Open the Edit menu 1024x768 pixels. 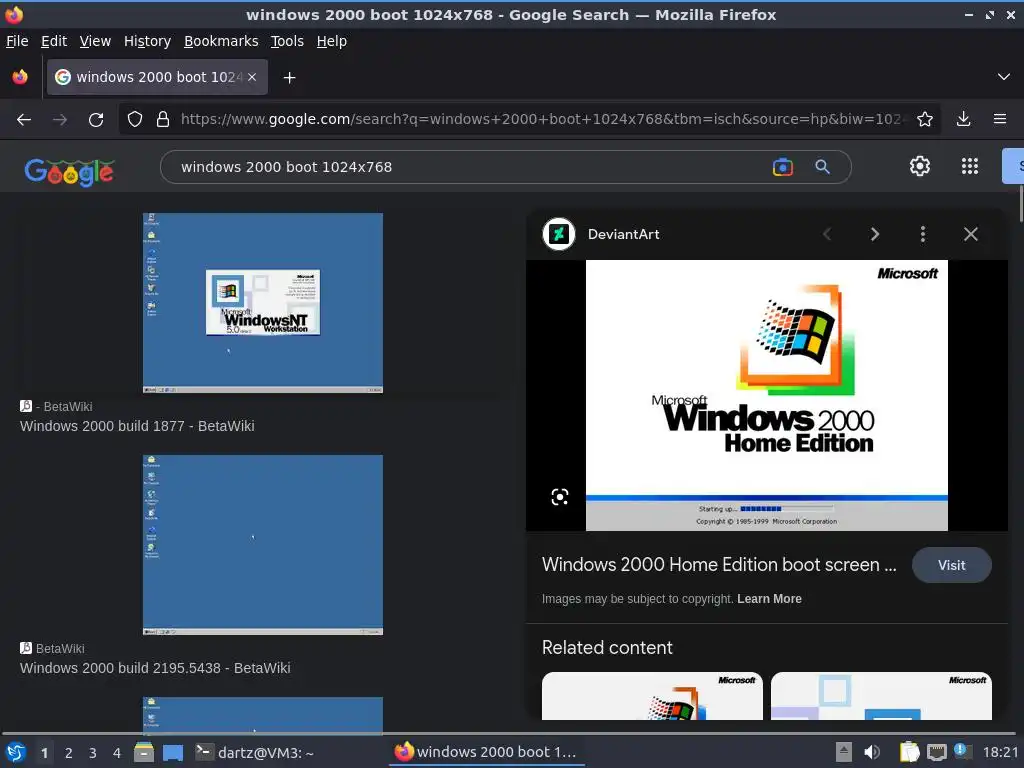tap(54, 41)
